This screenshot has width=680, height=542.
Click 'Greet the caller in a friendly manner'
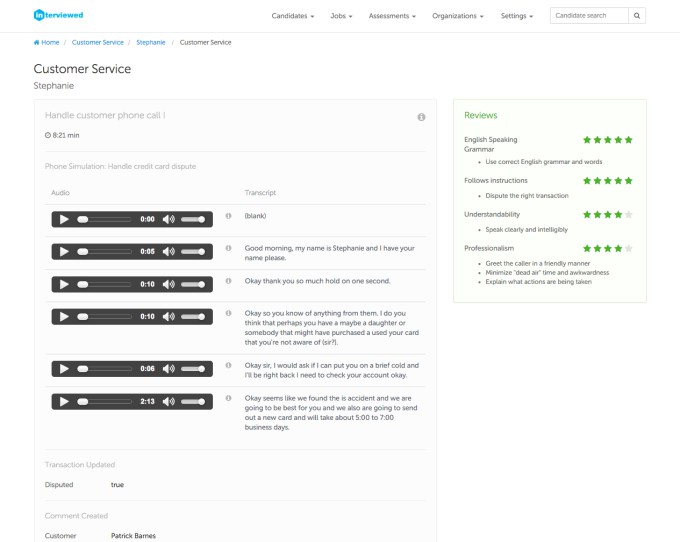pyautogui.click(x=538, y=263)
